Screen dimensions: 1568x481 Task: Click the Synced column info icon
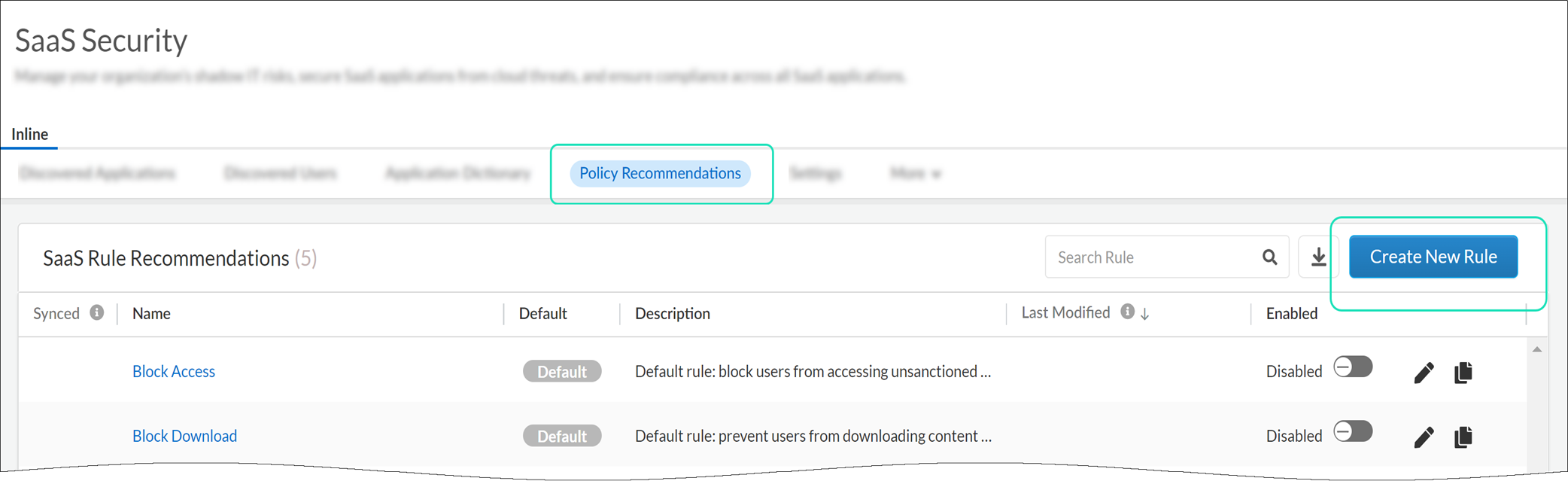(x=97, y=312)
